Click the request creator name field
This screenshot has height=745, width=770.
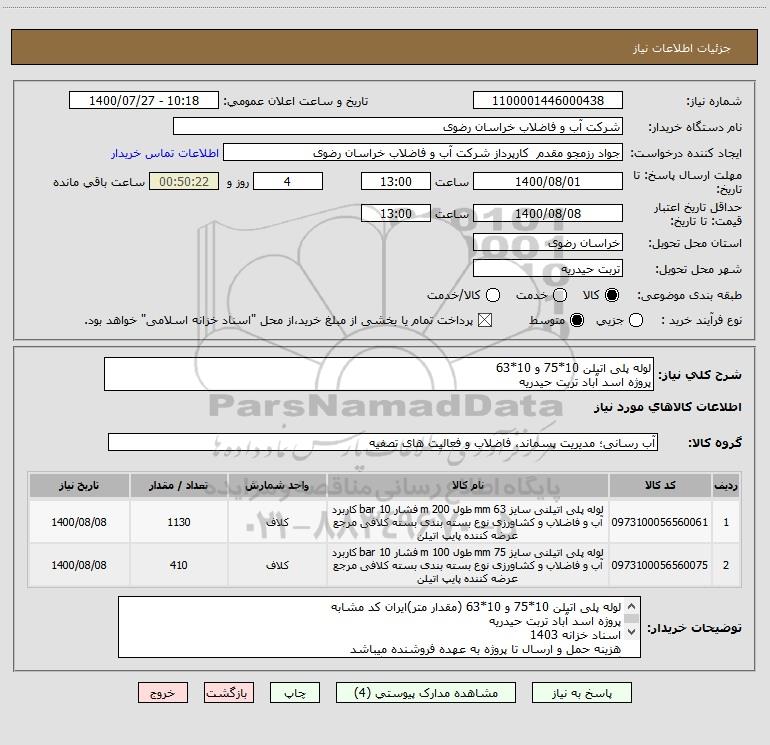[x=423, y=153]
